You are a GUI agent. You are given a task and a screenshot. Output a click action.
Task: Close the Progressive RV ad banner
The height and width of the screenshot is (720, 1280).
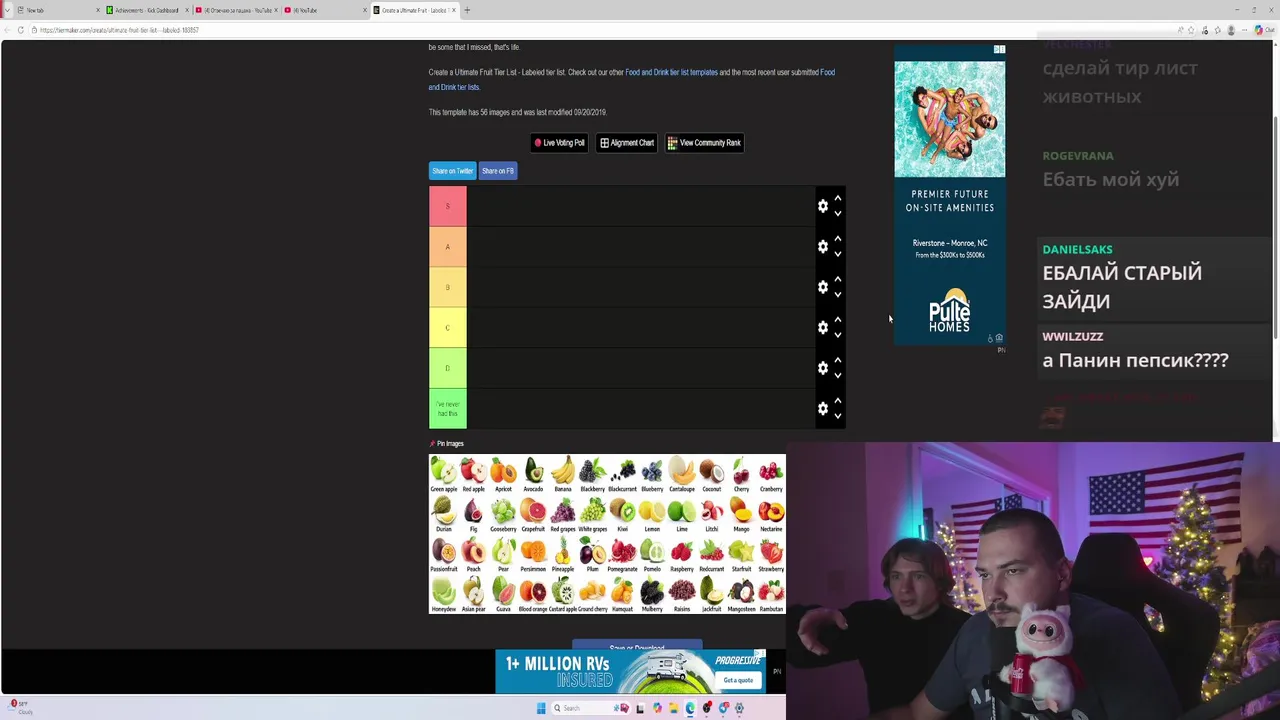click(761, 654)
